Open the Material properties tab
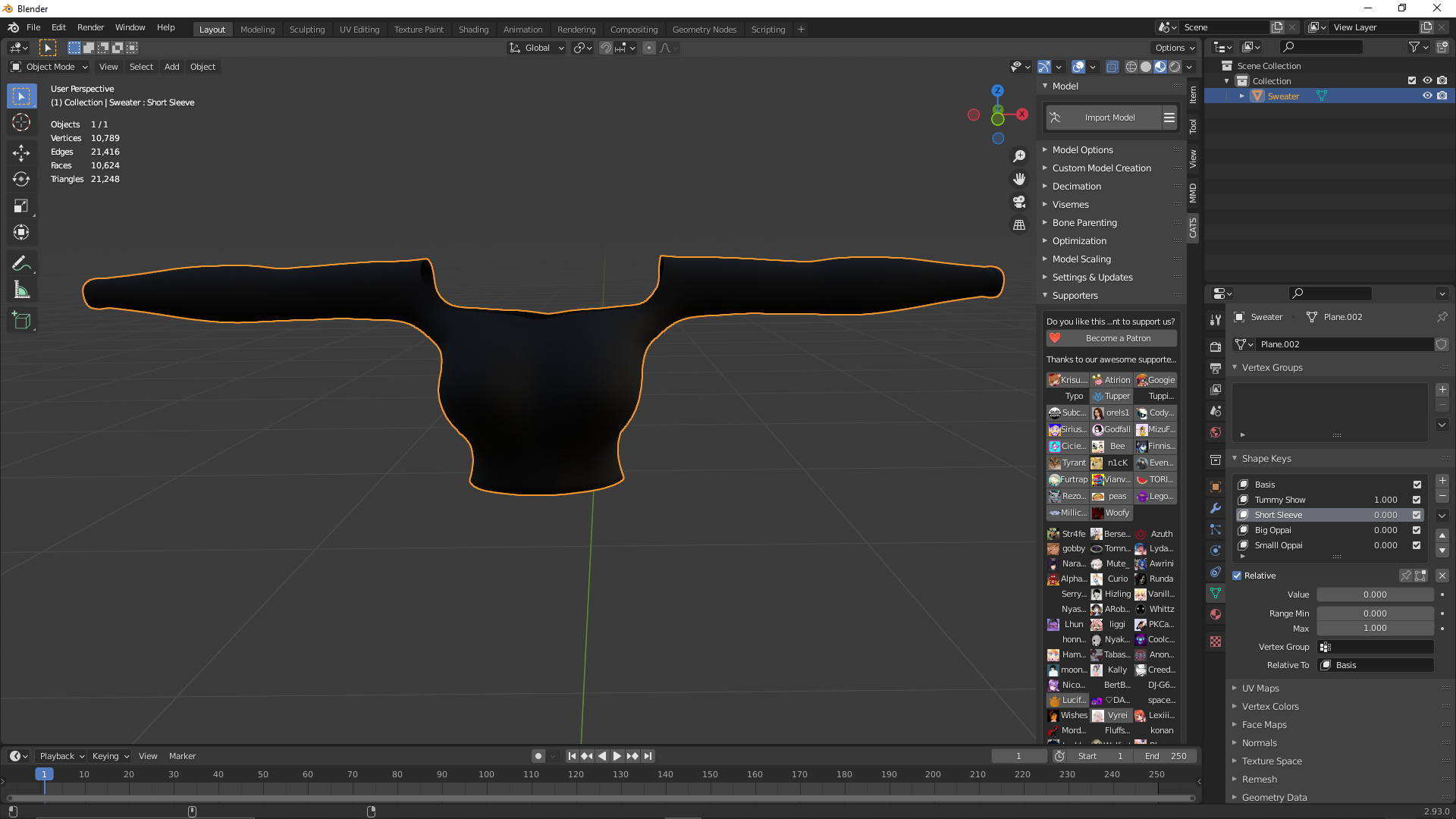The image size is (1456, 819). click(1216, 614)
